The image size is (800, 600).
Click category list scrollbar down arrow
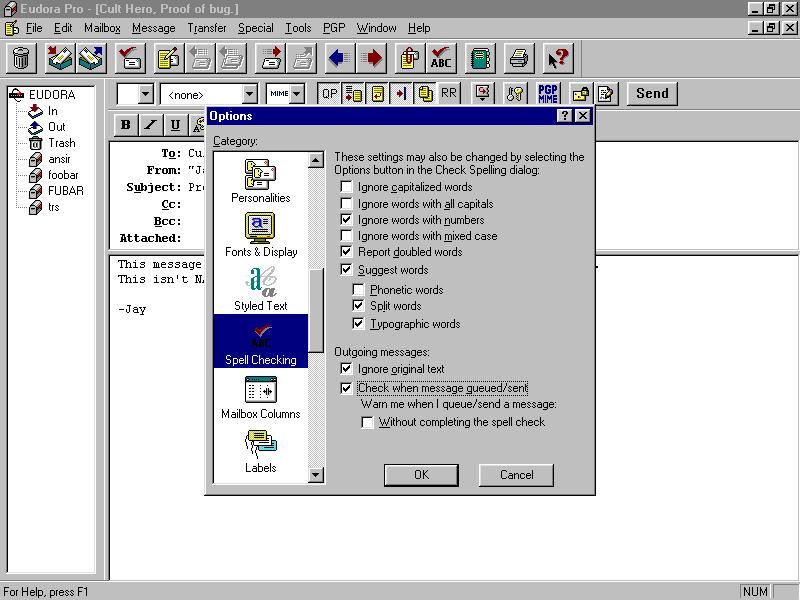point(316,475)
